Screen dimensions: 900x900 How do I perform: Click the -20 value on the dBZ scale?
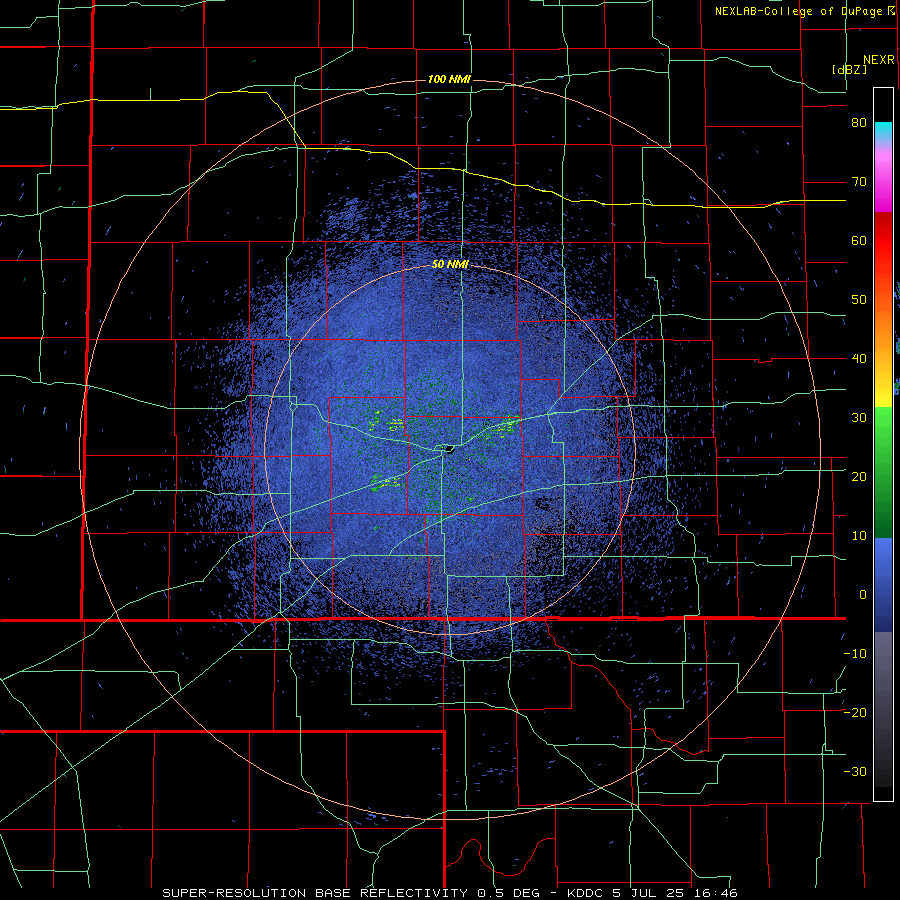[x=855, y=713]
